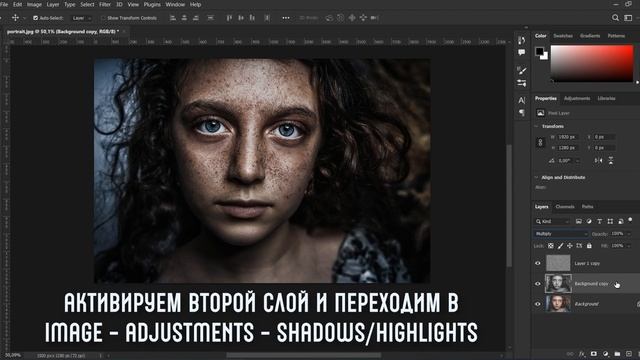The height and width of the screenshot is (360, 640).
Task: Click the three-dots more options icon
Action: pyautogui.click(x=286, y=18)
